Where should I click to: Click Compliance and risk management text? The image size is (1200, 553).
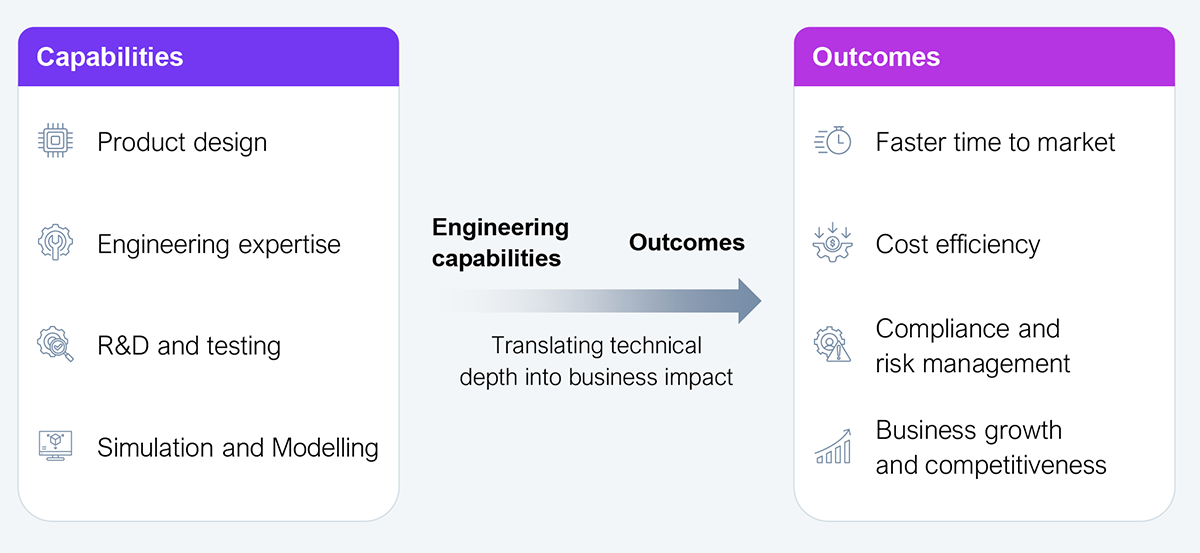(x=972, y=346)
